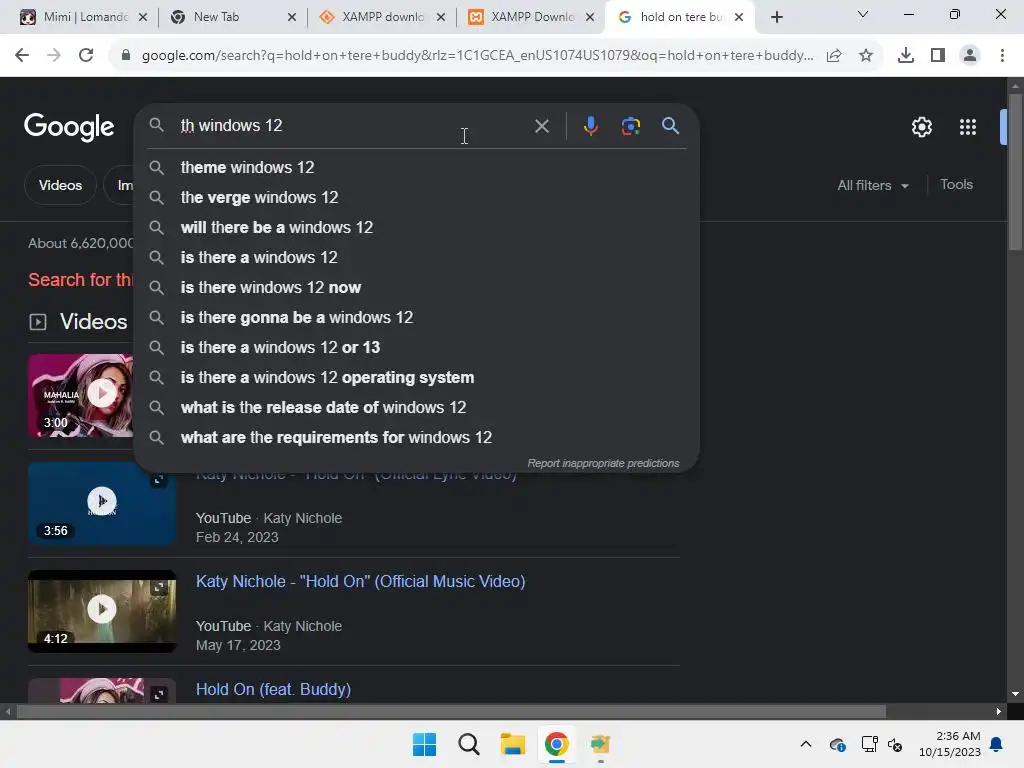
Task: Pick 'is there windows 12 now'
Action: [x=416, y=287]
